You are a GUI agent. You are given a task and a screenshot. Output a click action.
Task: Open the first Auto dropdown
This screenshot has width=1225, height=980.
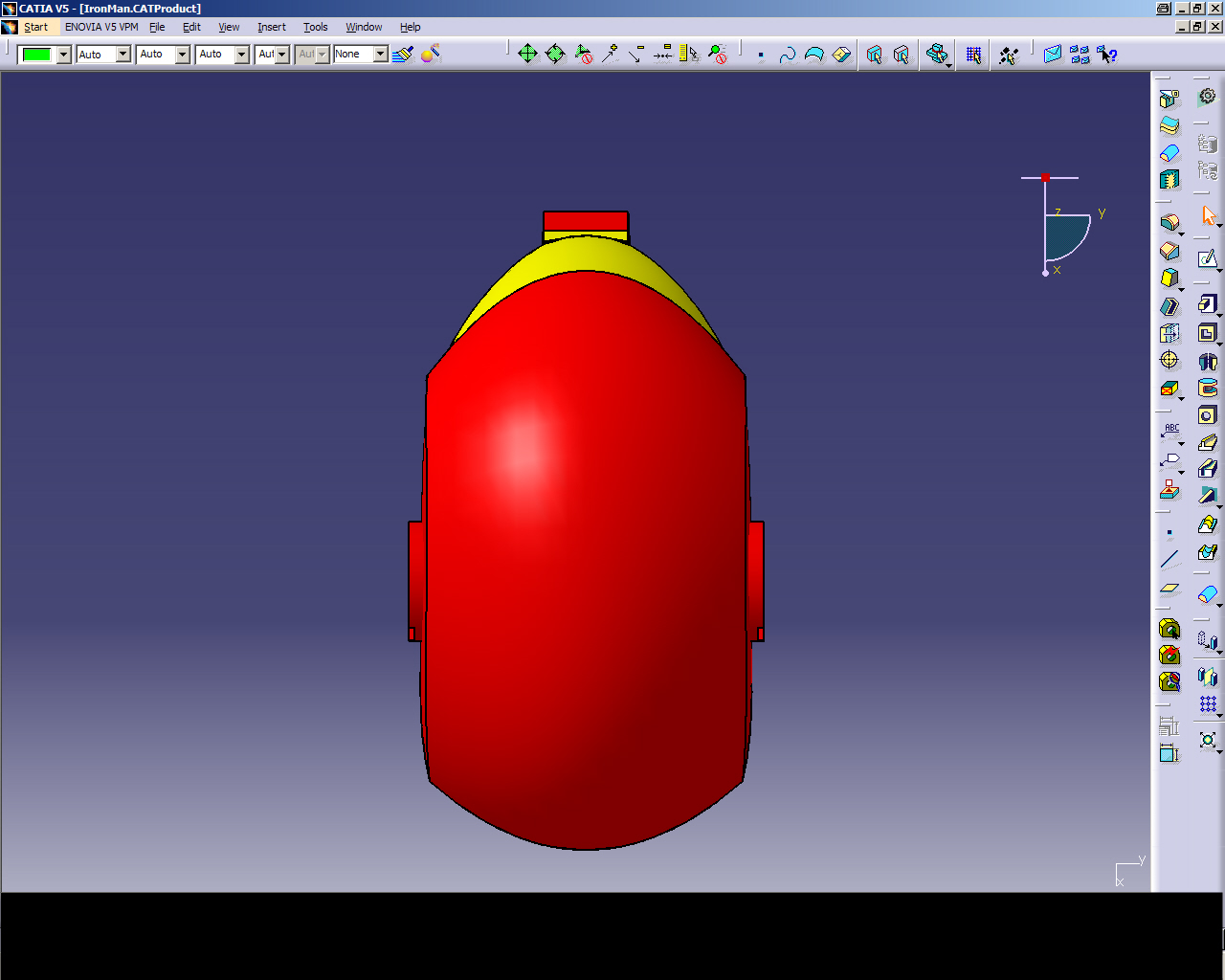click(x=123, y=55)
